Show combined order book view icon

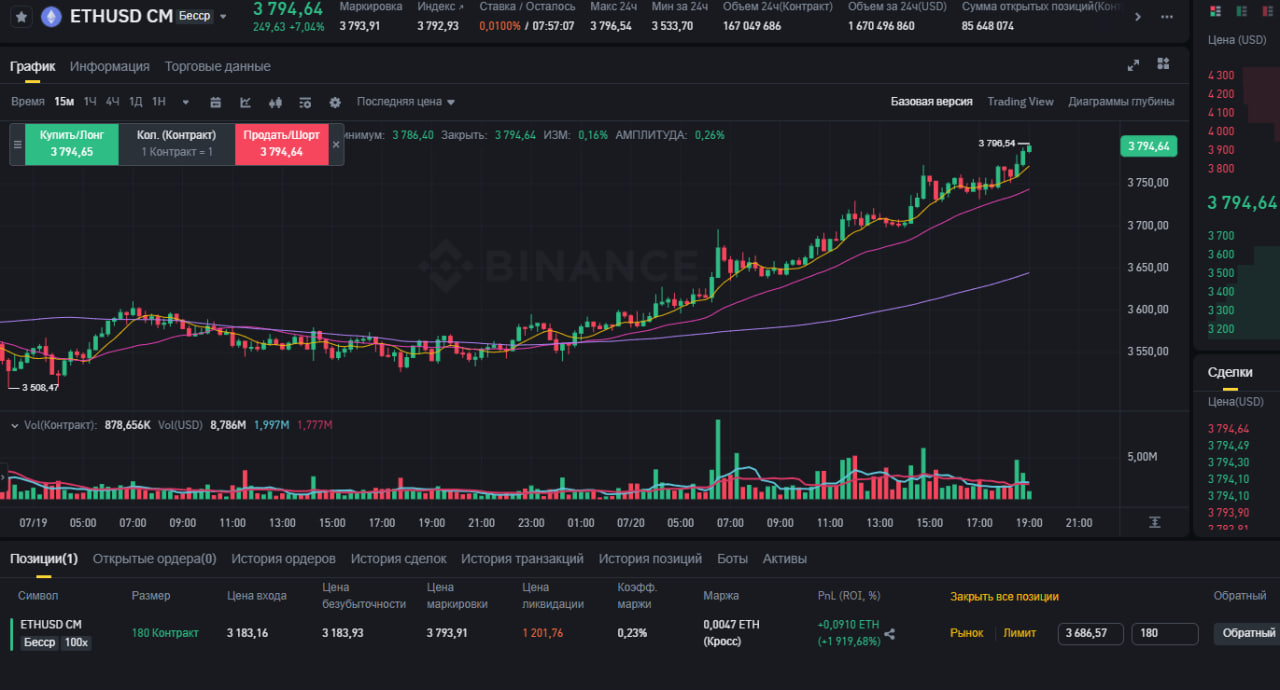1215,11
